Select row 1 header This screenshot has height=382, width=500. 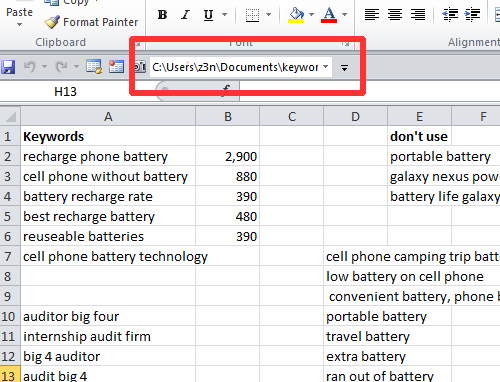click(x=10, y=137)
